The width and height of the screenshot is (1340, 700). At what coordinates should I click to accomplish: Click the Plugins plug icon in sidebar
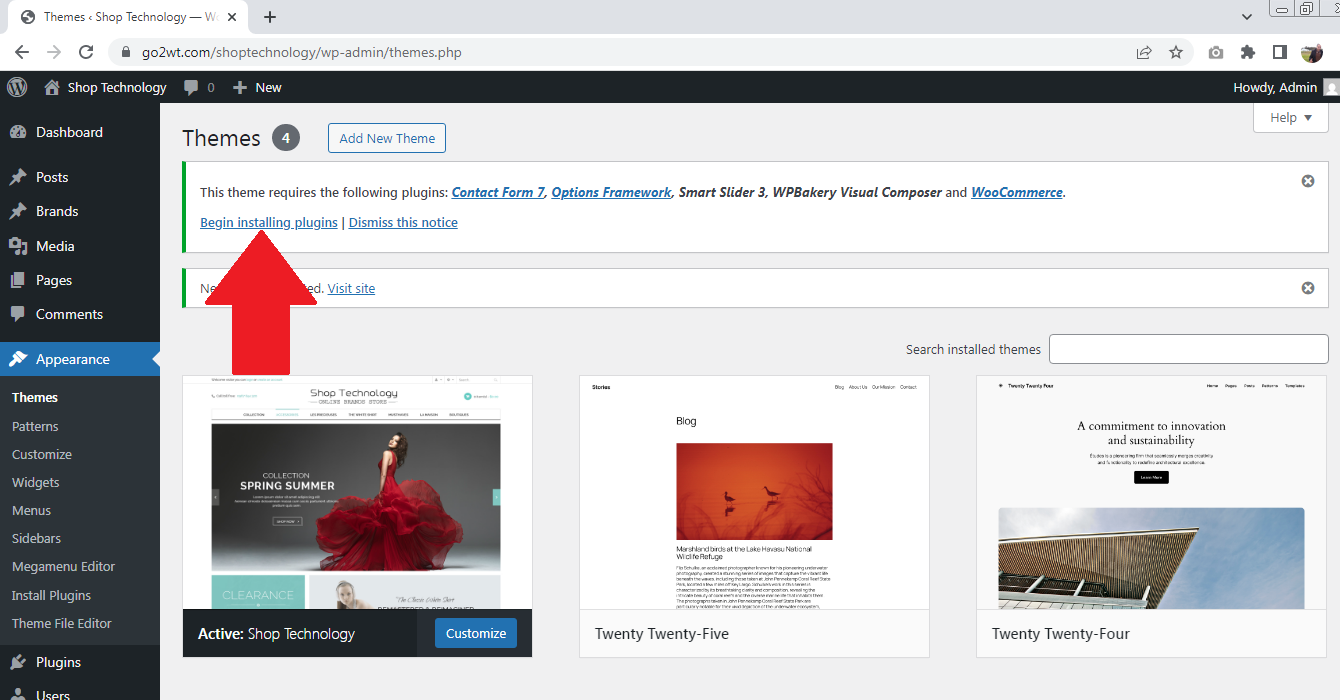(x=17, y=662)
